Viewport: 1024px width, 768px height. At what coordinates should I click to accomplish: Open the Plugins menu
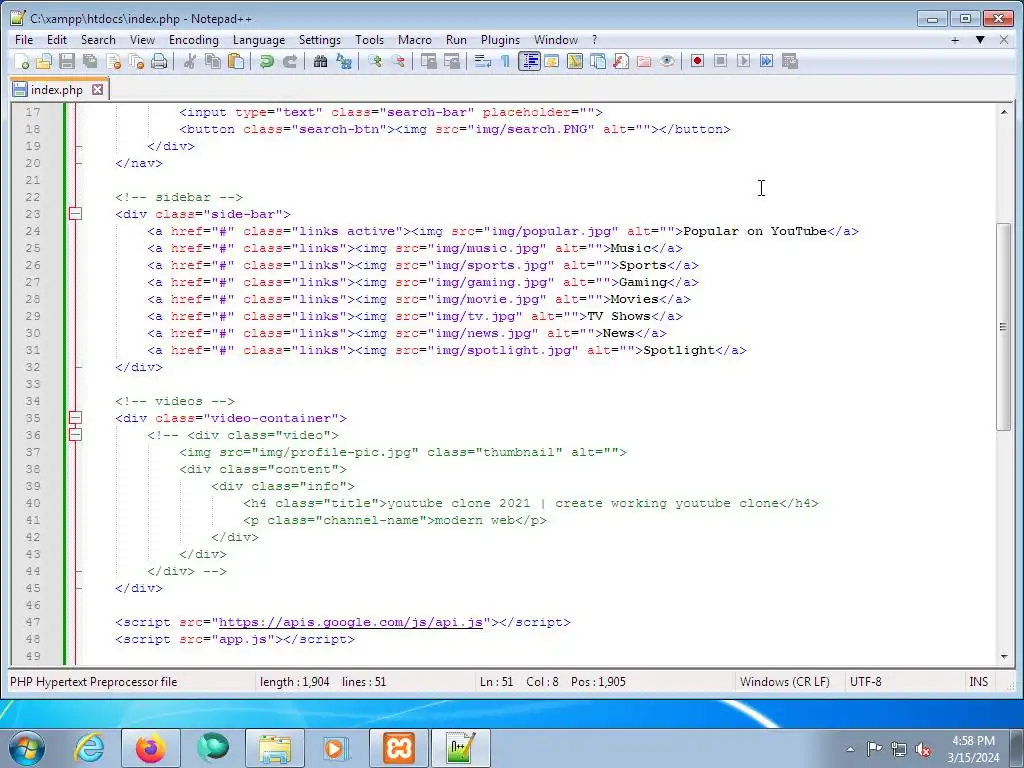pos(500,40)
